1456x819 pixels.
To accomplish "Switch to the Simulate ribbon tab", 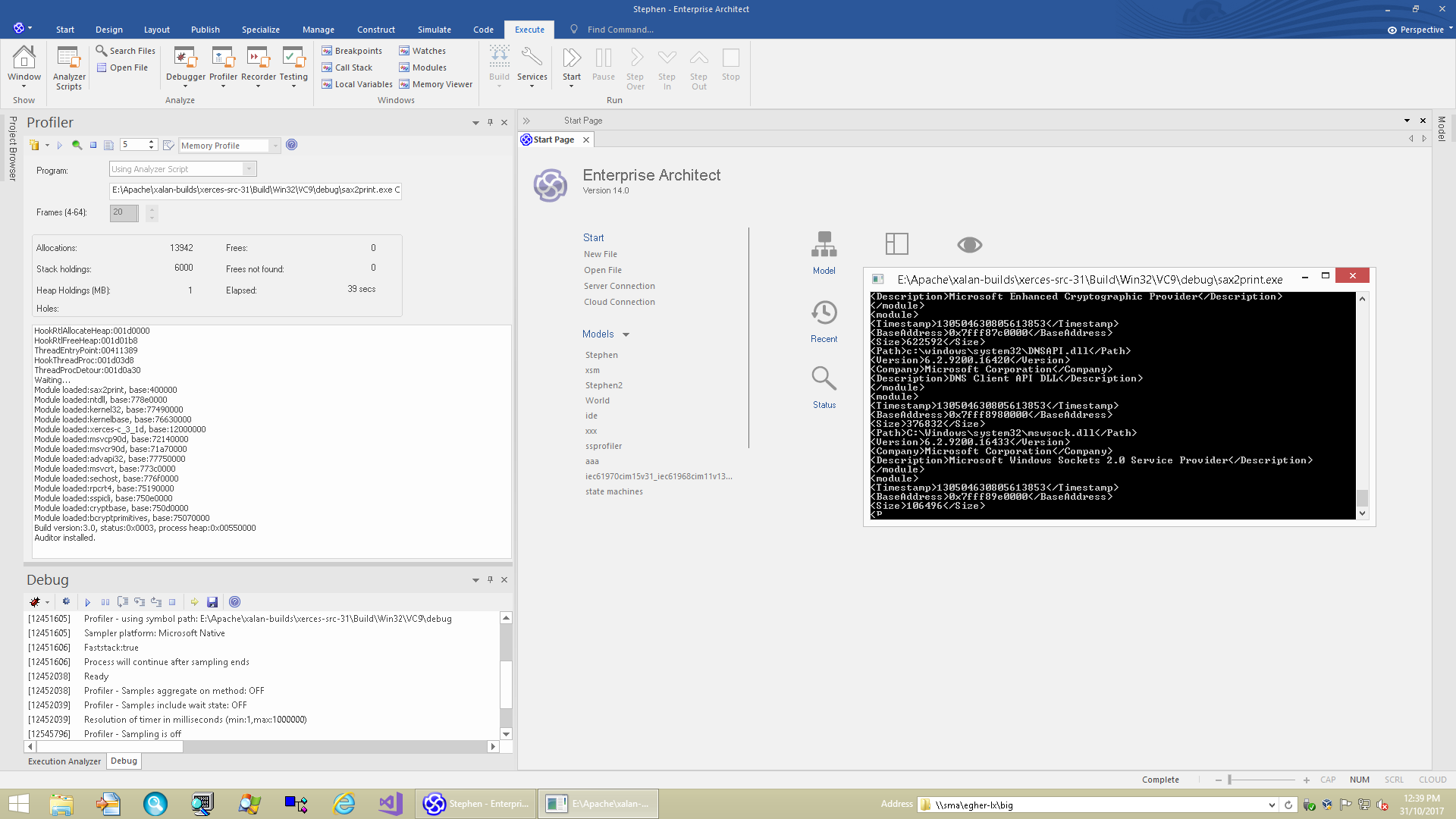I will point(434,30).
